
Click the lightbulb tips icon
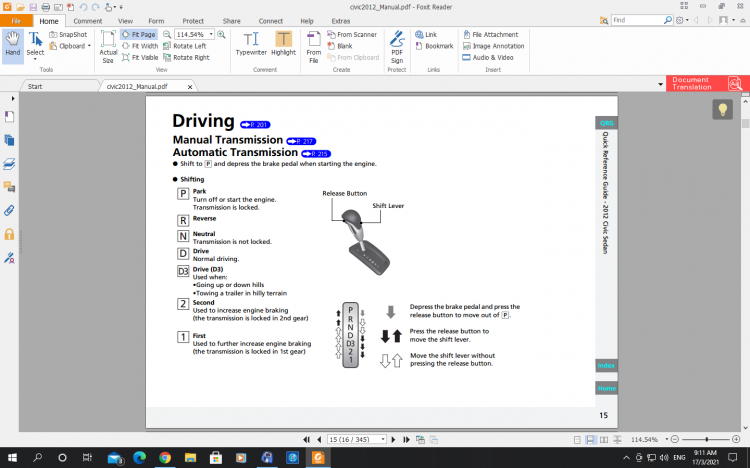(722, 110)
